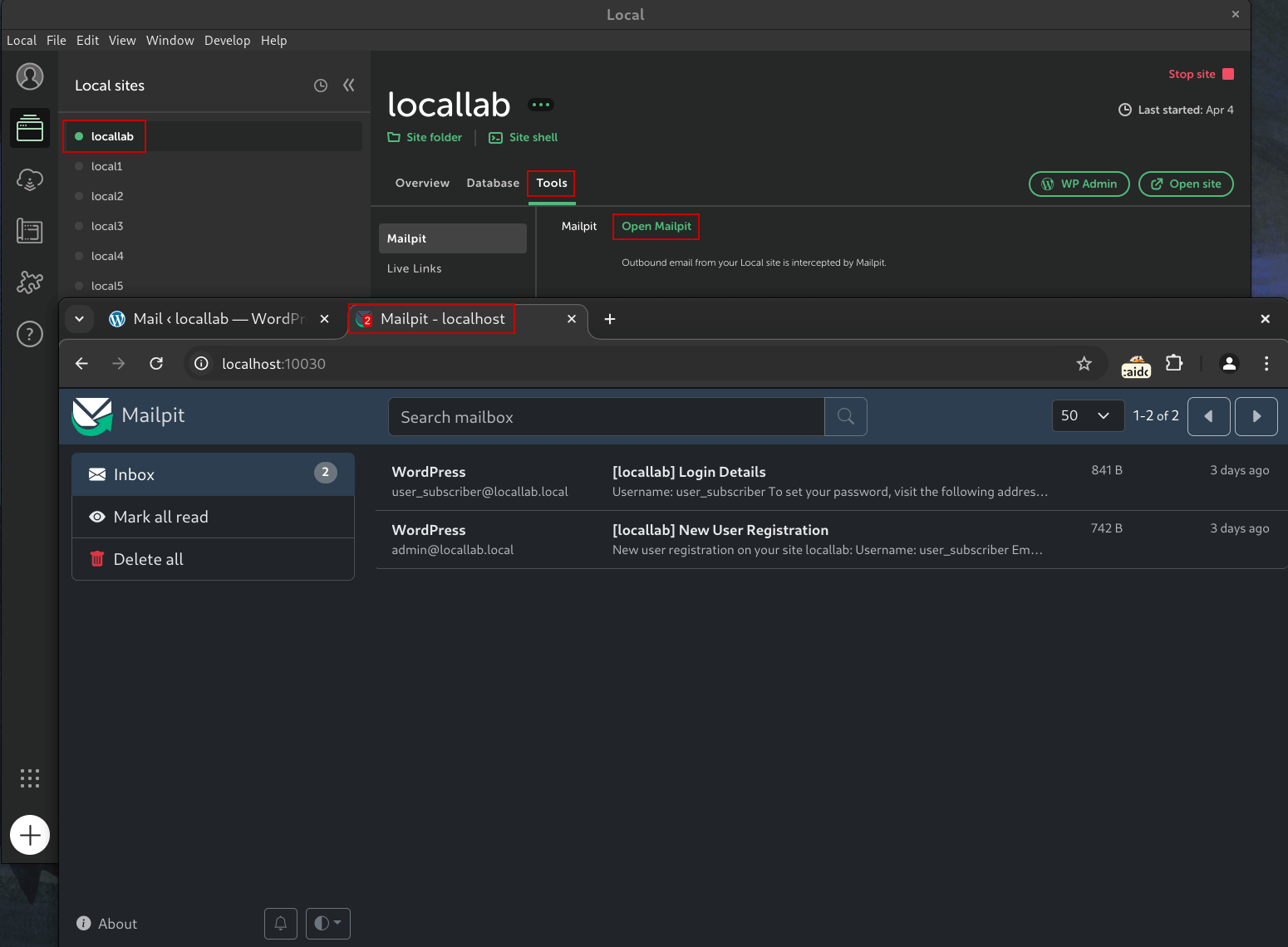Collapse the Local sites sidebar
Screen dimensions: 1288x947
pyautogui.click(x=349, y=86)
